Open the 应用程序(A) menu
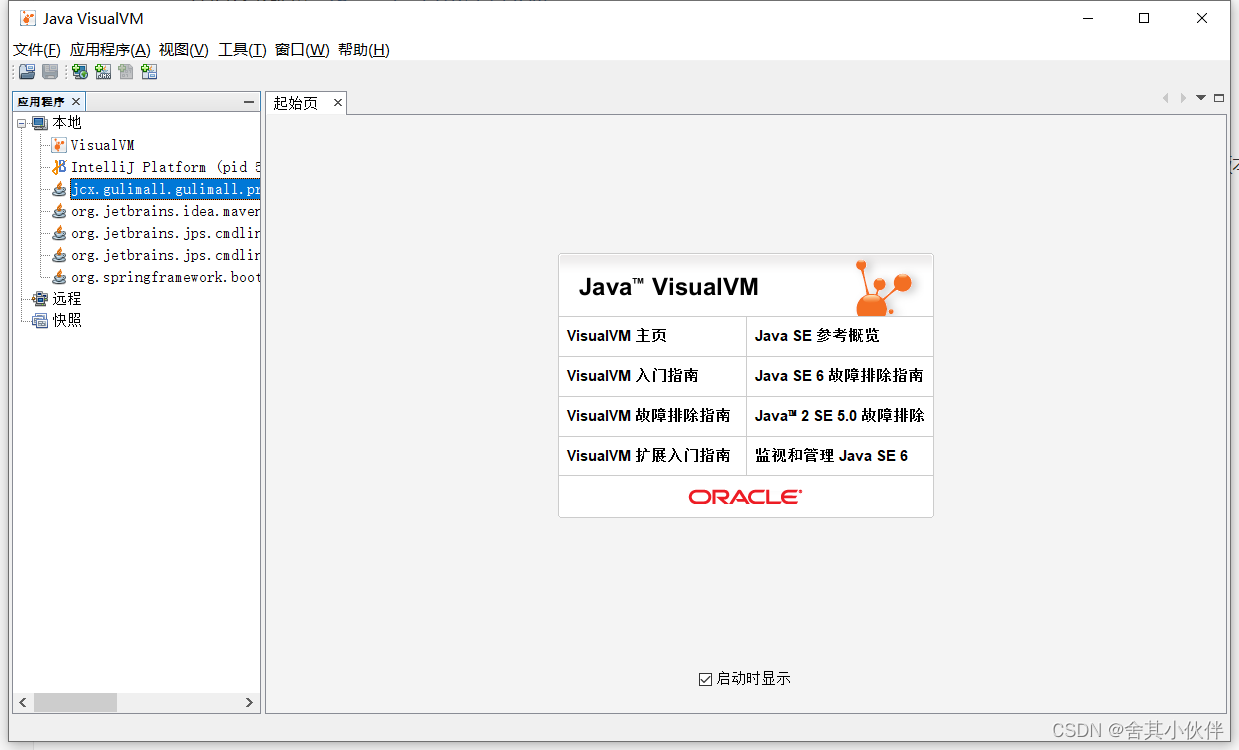 [110, 50]
